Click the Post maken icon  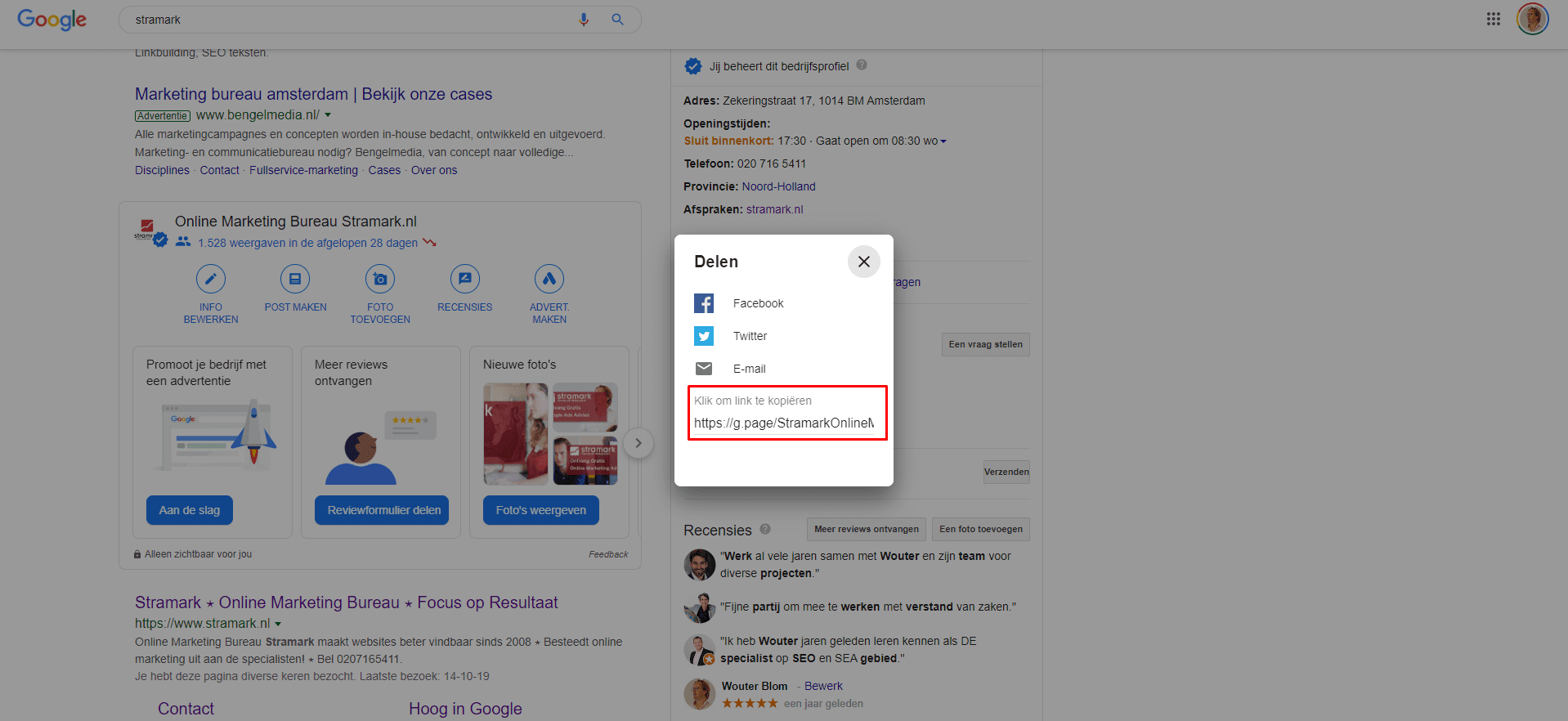295,279
